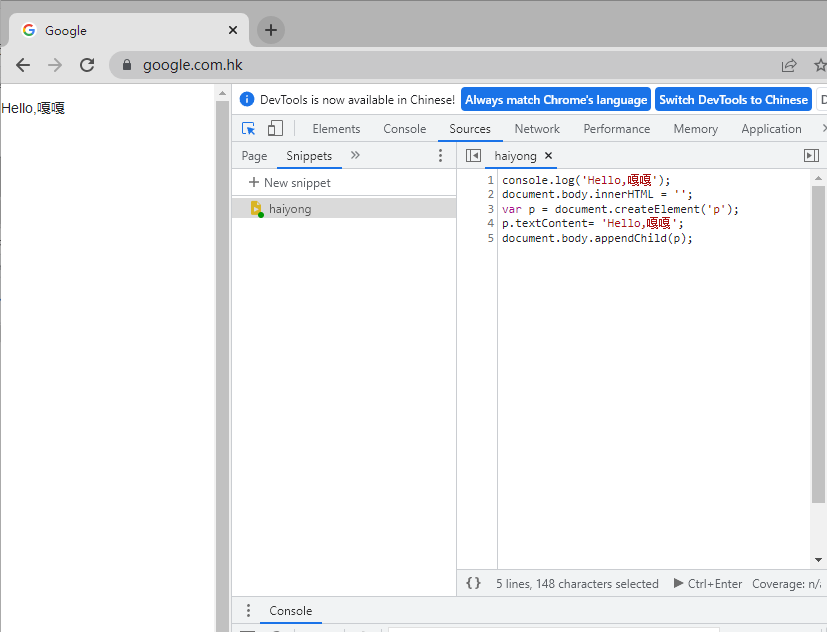Viewport: 827px width, 632px height.
Task: Go back with the browser back arrow
Action: tap(23, 65)
